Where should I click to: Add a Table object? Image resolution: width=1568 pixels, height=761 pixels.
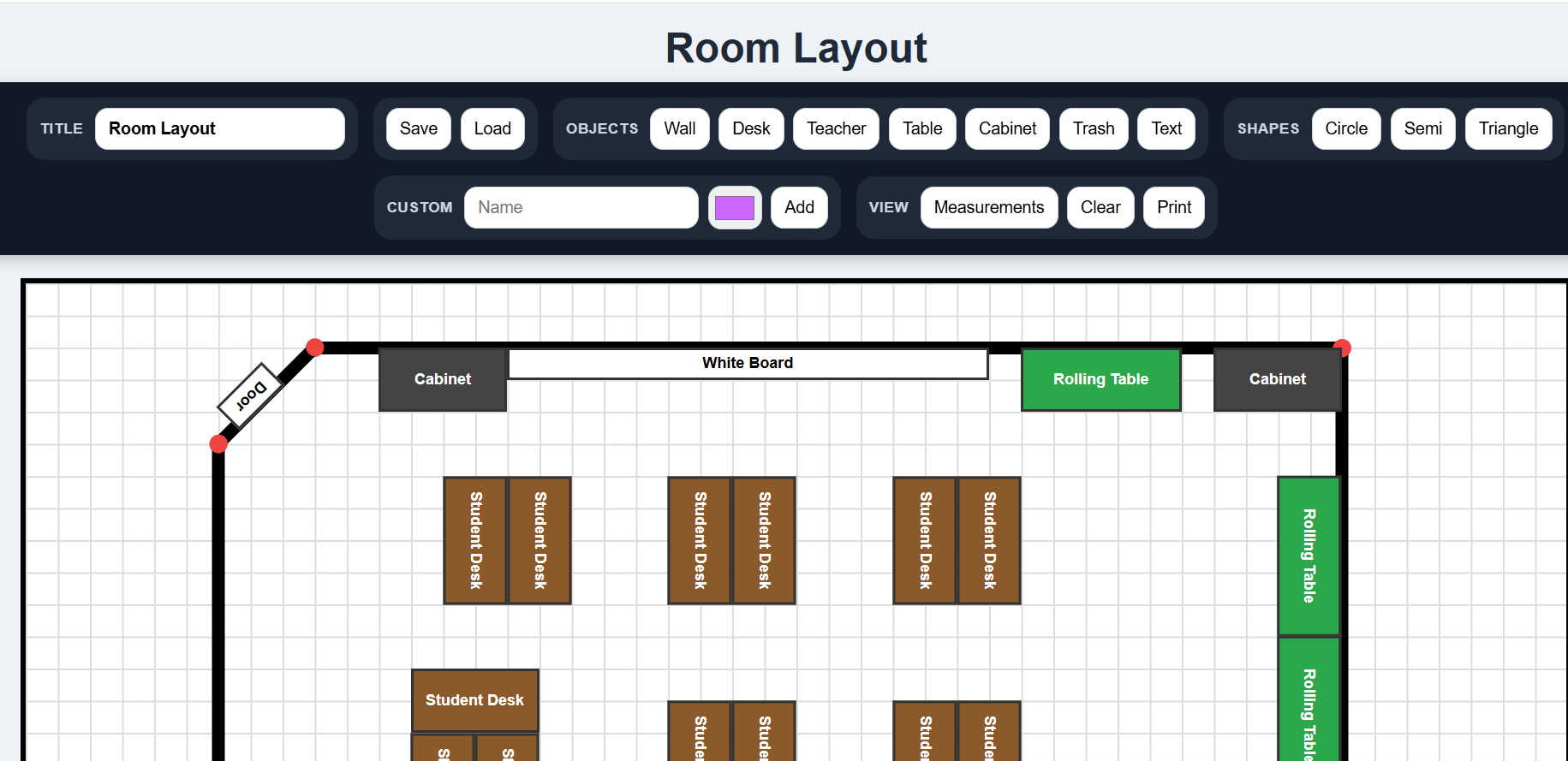point(922,128)
